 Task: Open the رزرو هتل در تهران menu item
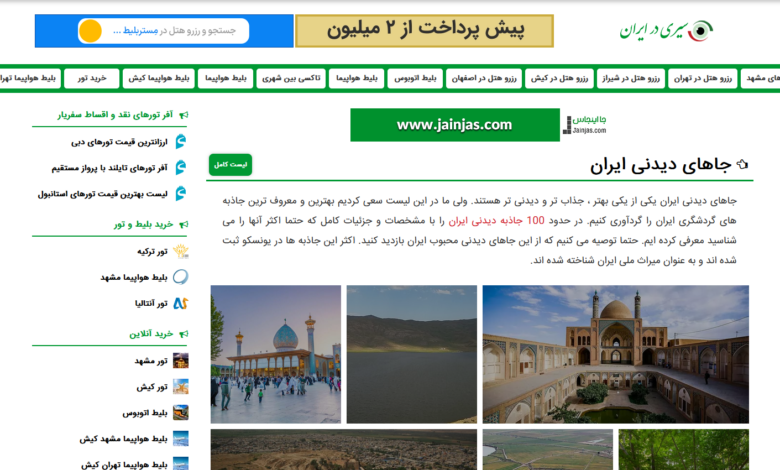[x=700, y=78]
